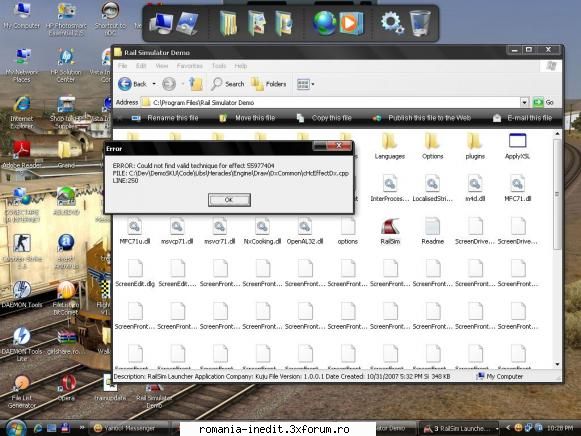The width and height of the screenshot is (581, 436).
Task: Toggle the Folders pane
Action: pos(269,84)
